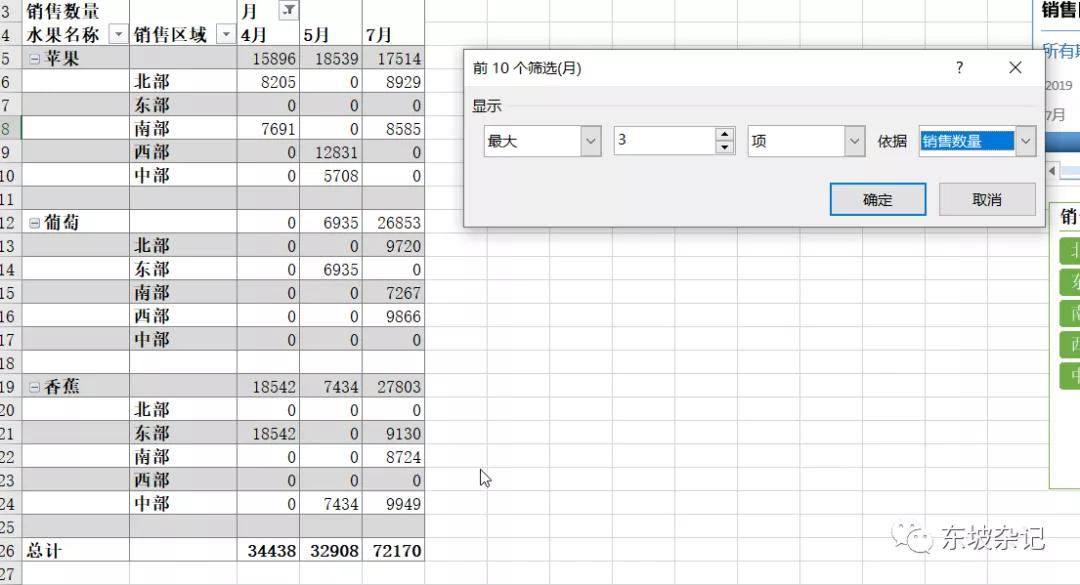Select cell 9949 under 香蕉 中部
Viewport: 1080px width, 585px height.
[393, 504]
